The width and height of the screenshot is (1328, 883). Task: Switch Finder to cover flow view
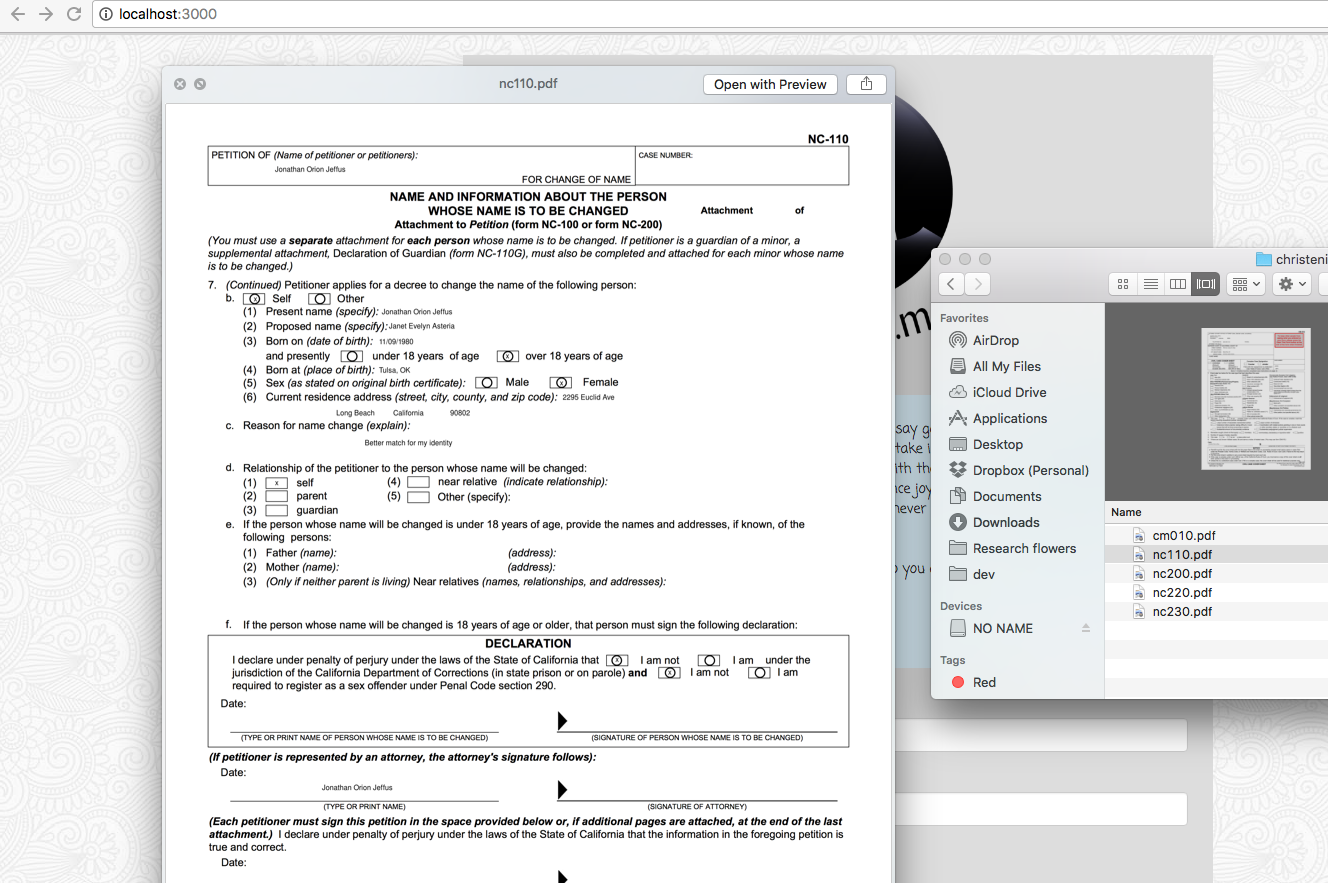(1205, 284)
